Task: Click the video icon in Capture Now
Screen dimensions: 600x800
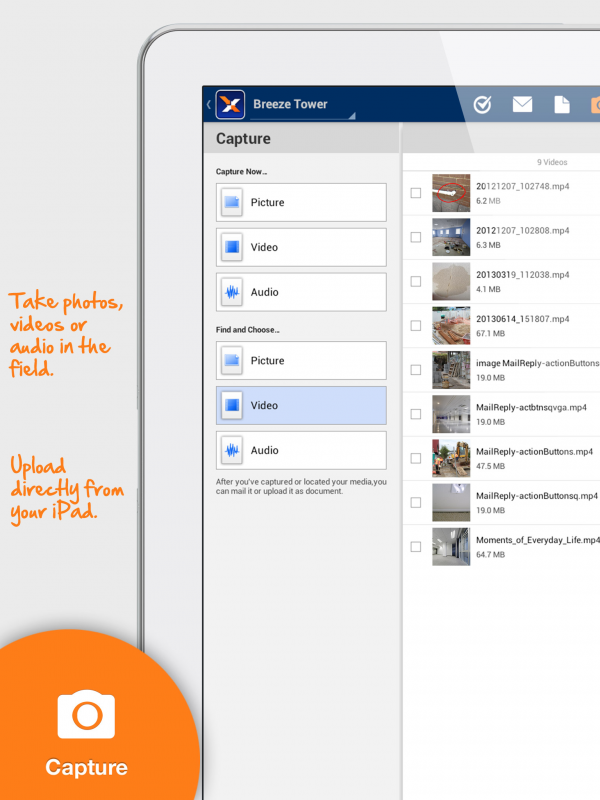Action: point(232,247)
